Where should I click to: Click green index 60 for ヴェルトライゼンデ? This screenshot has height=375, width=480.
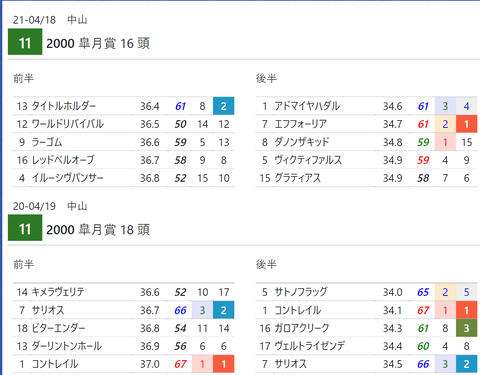[x=423, y=346]
